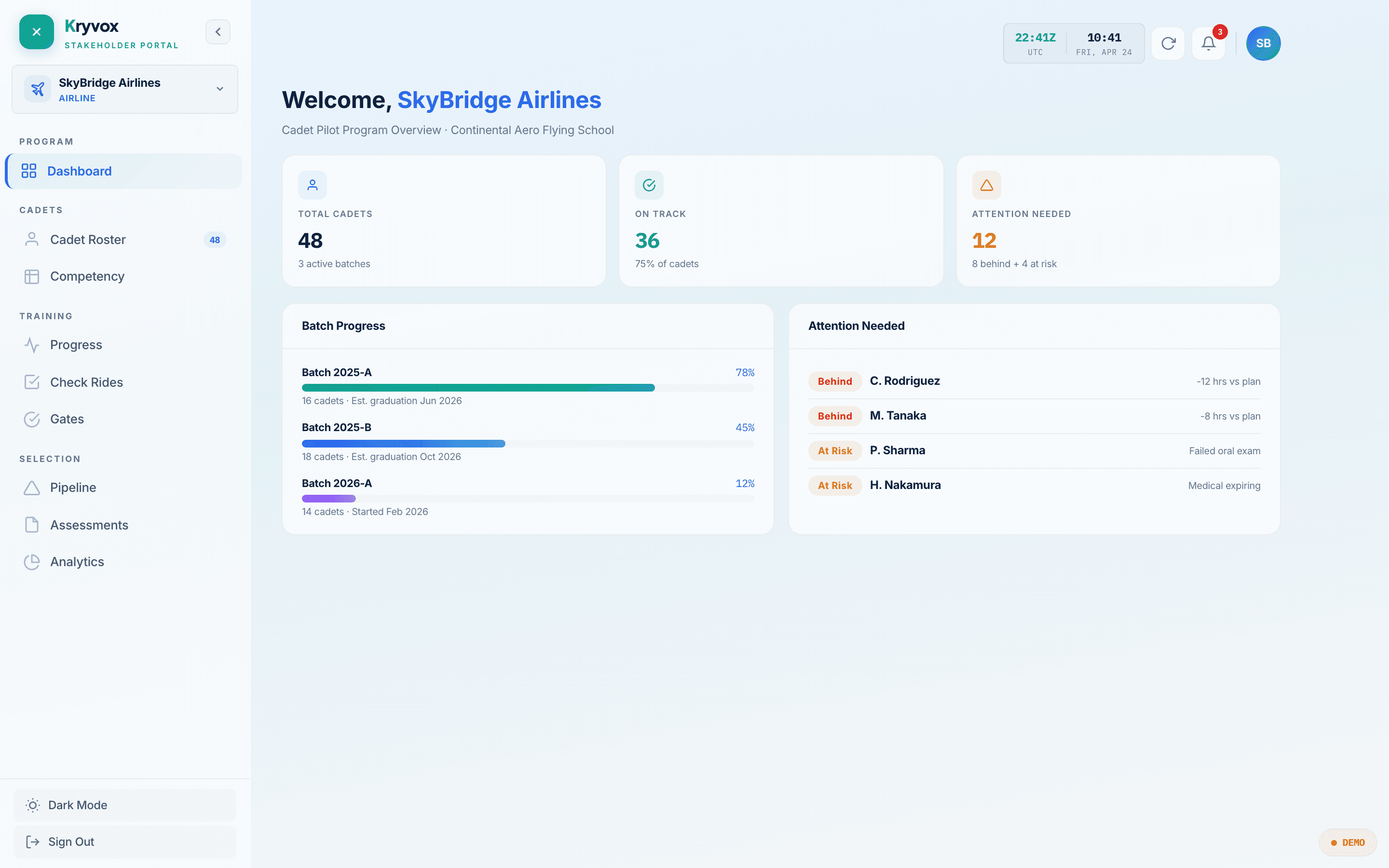Click the 12% progress value
This screenshot has width=1389, height=868.
tap(745, 483)
